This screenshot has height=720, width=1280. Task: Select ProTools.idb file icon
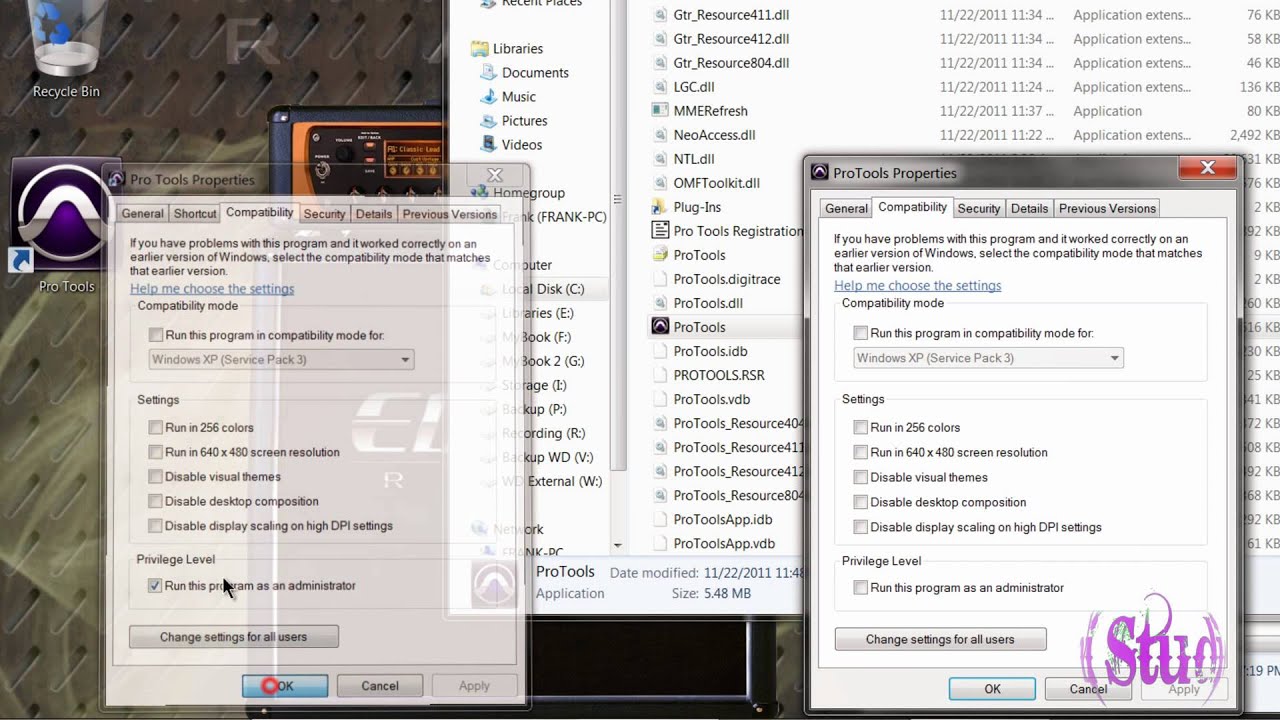click(660, 351)
